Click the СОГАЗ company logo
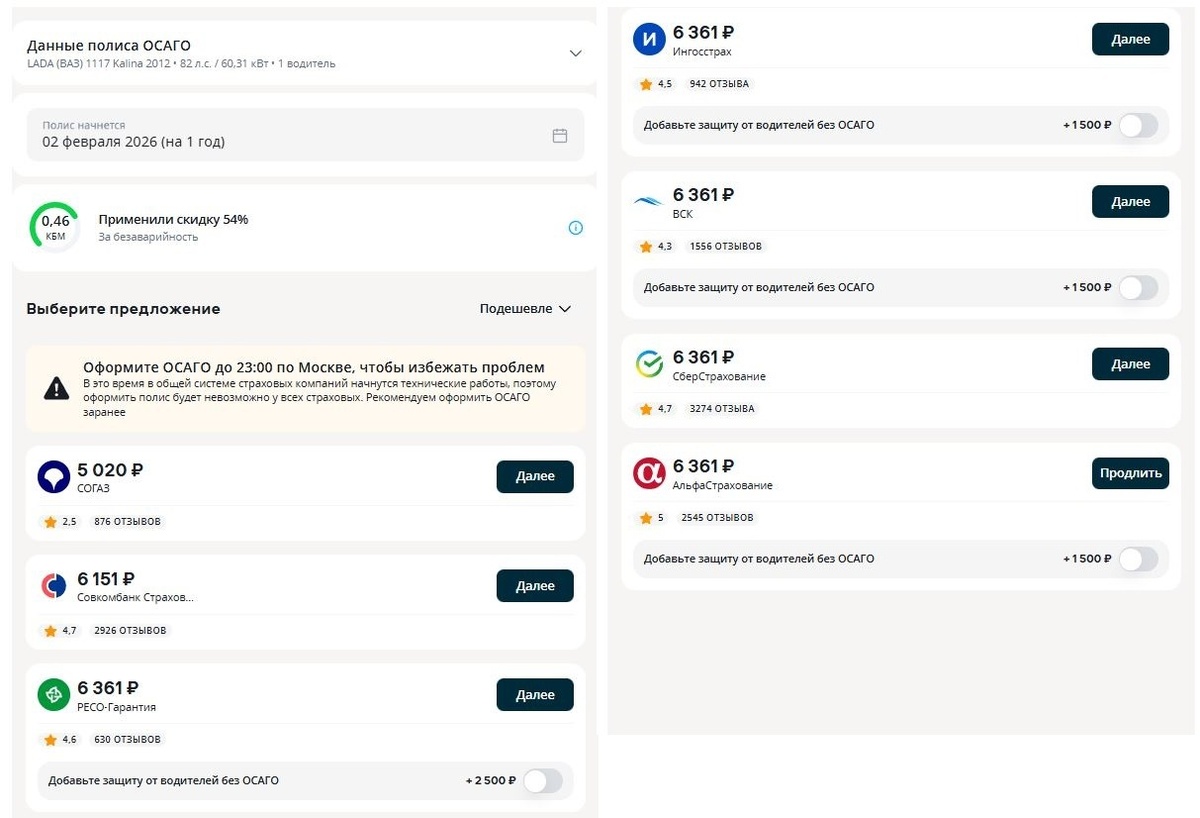Screen dimensions: 1200x818 (54, 476)
